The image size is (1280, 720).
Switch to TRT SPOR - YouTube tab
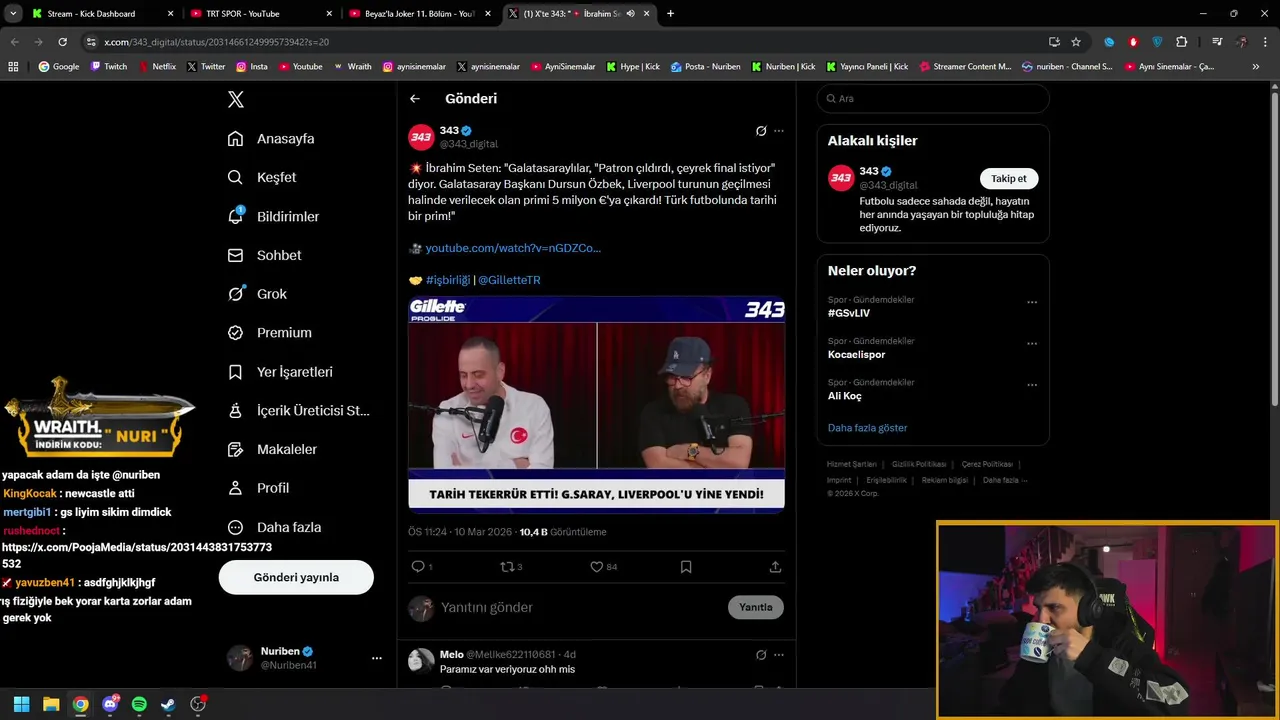tap(259, 14)
